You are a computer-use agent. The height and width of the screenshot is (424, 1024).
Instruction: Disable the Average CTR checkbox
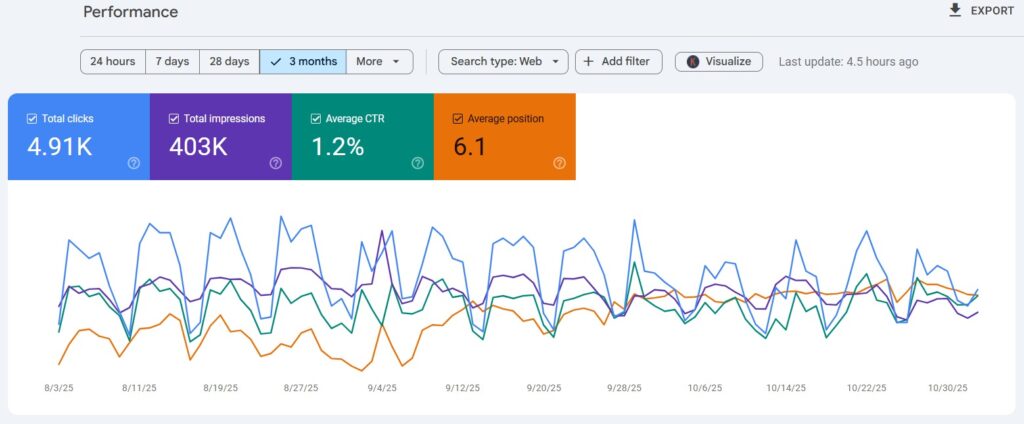[317, 119]
